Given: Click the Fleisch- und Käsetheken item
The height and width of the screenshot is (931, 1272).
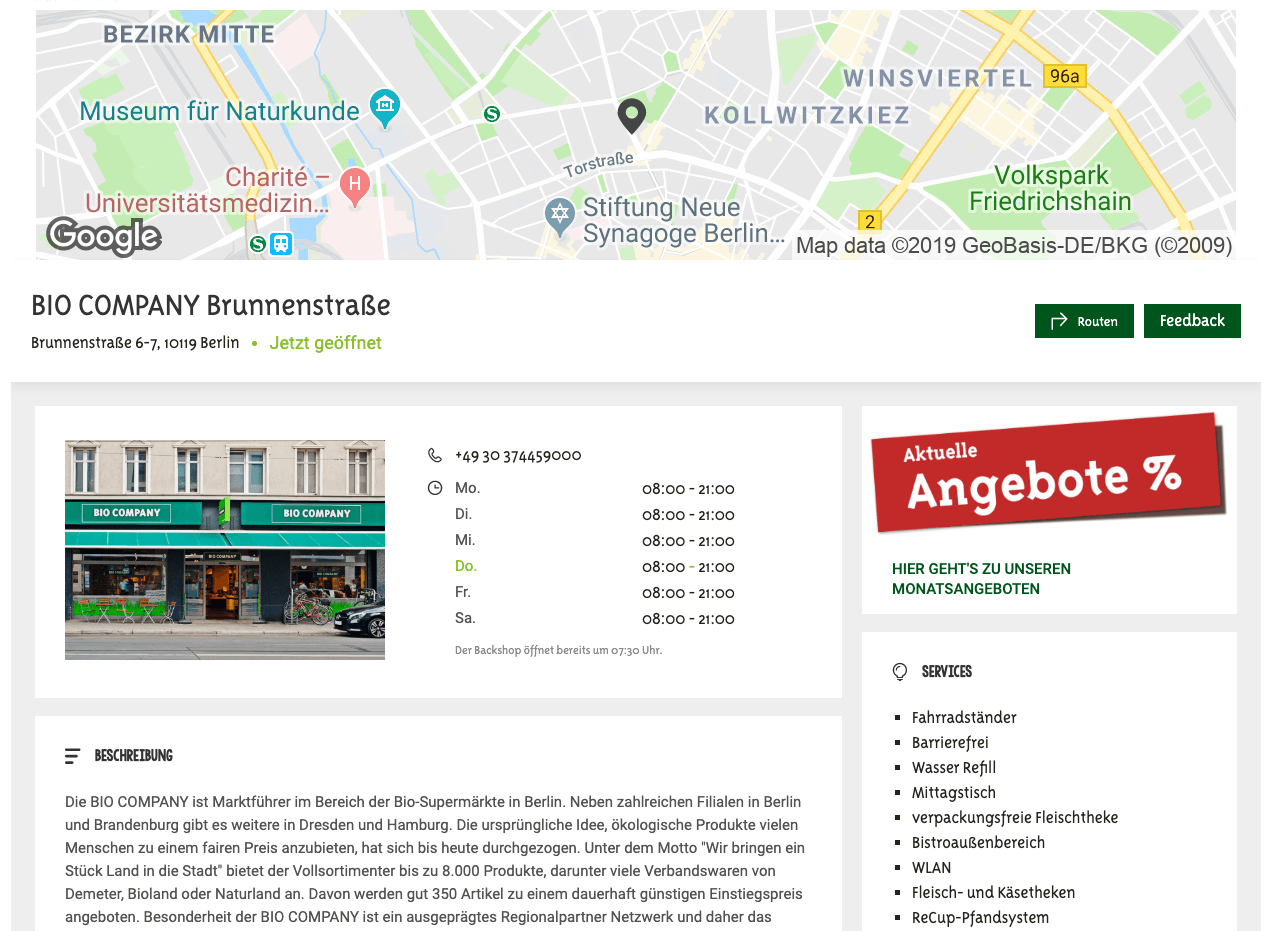Looking at the screenshot, I should click(x=994, y=893).
